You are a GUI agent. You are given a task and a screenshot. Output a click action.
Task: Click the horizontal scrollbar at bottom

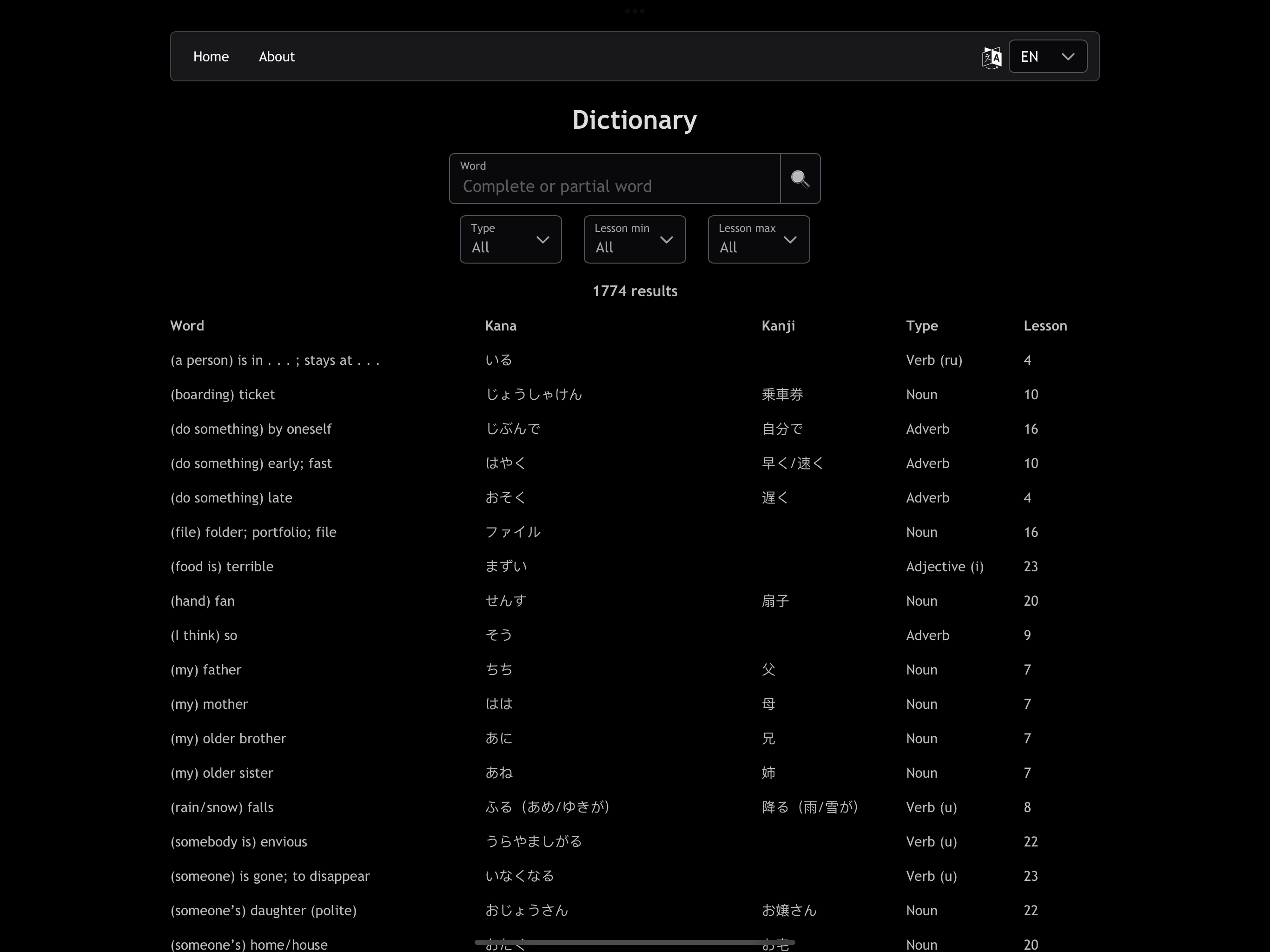pos(635,942)
